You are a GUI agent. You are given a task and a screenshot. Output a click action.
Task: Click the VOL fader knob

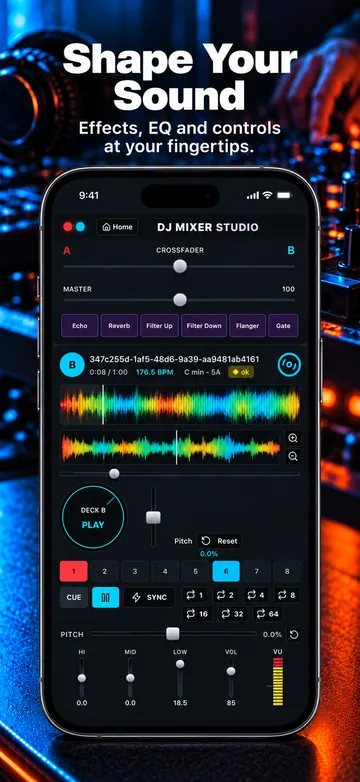click(231, 671)
